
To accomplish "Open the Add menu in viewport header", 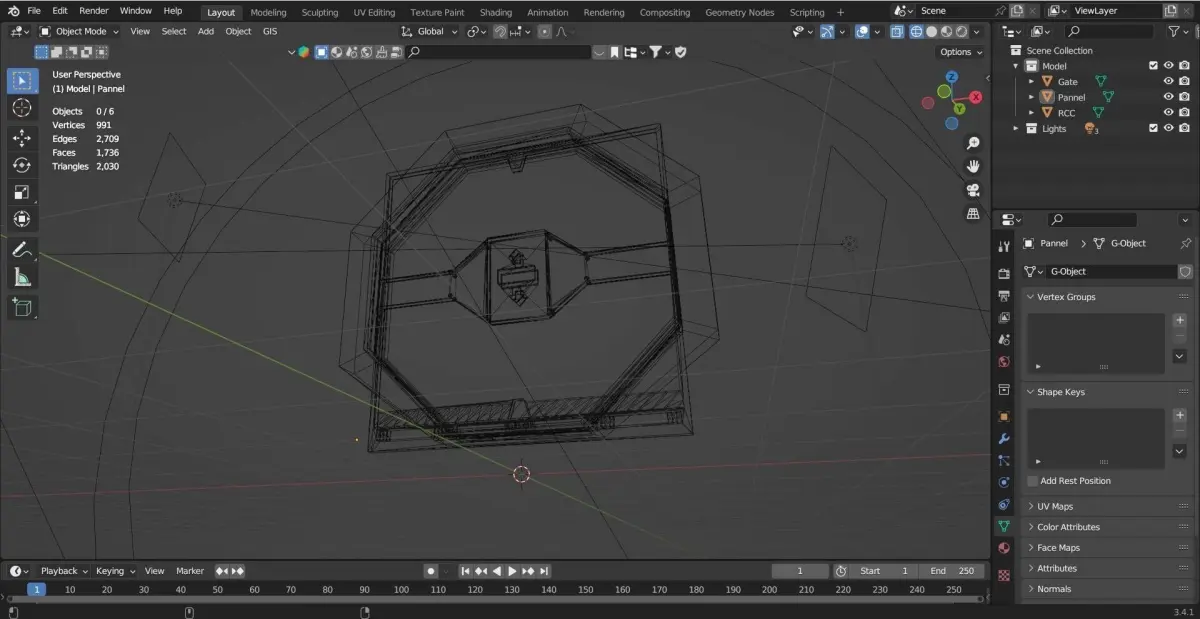I will tap(205, 31).
